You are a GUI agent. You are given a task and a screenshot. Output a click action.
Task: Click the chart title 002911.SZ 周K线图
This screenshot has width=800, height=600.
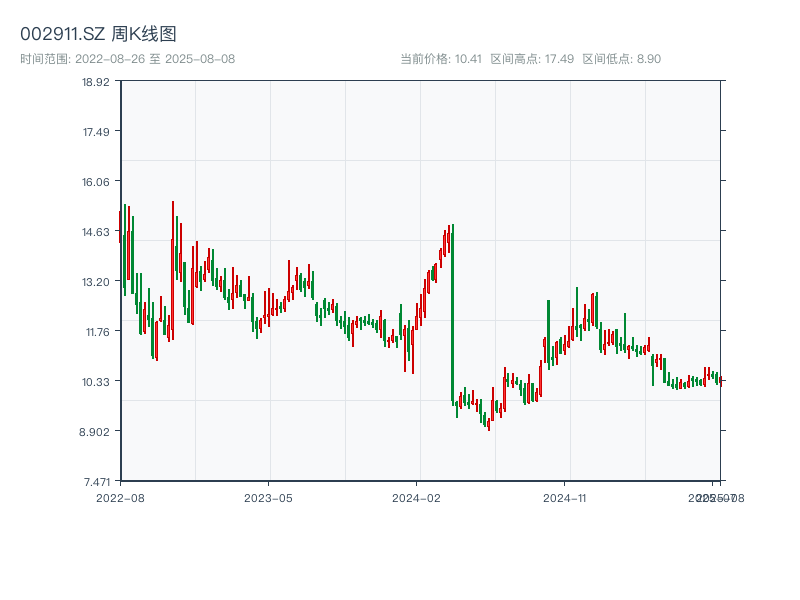[x=98, y=34]
